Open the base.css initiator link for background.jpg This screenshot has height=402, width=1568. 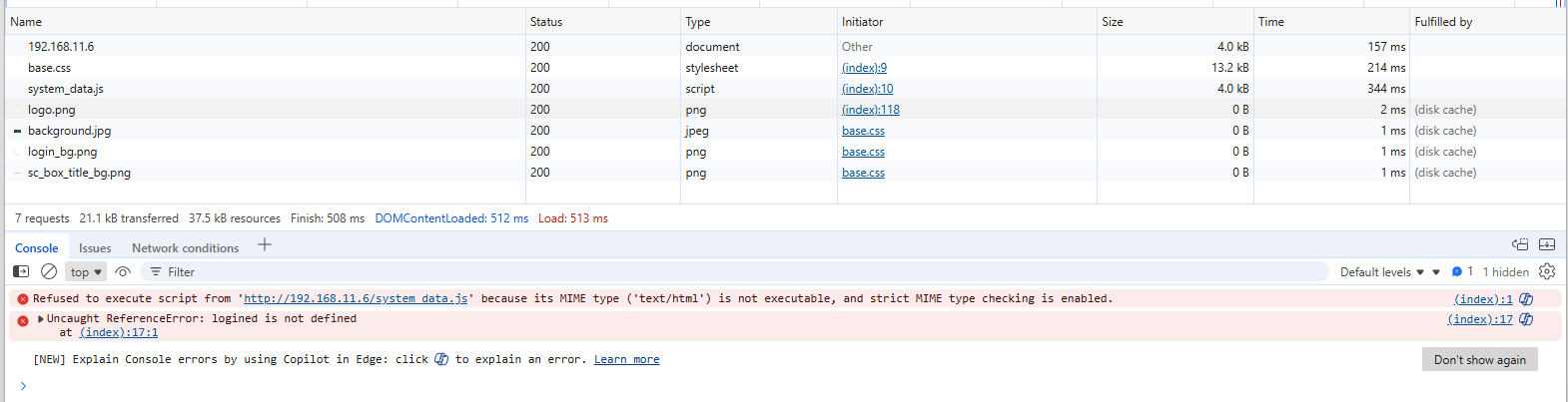coord(863,131)
